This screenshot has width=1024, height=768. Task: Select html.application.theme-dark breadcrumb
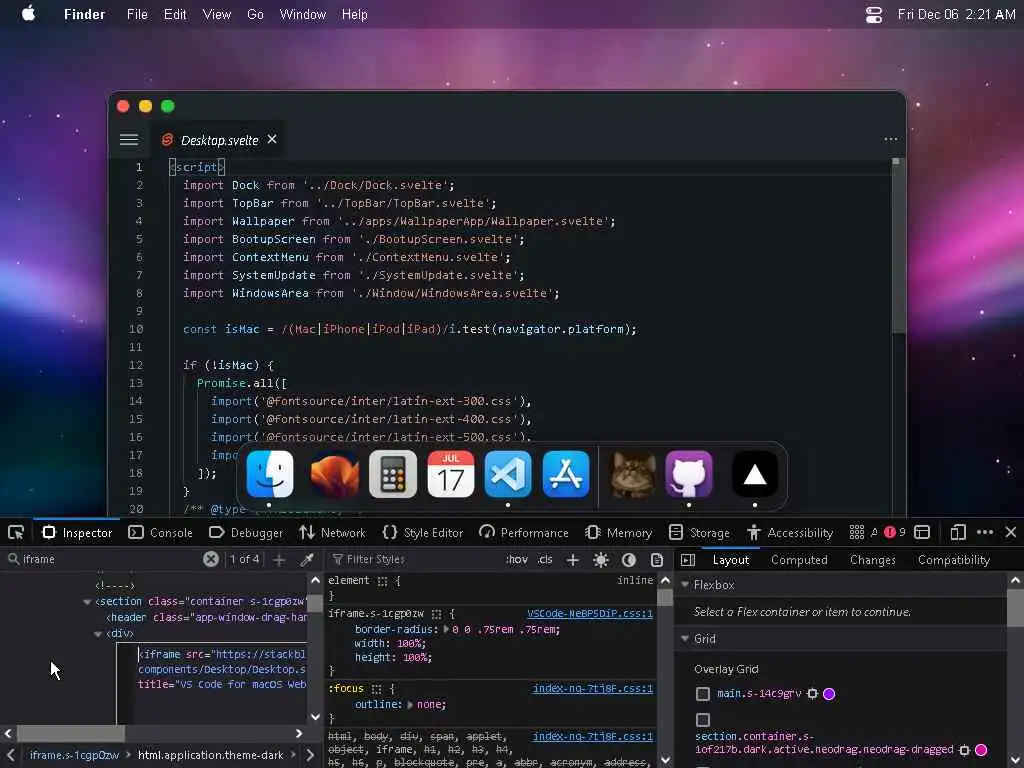(210, 755)
